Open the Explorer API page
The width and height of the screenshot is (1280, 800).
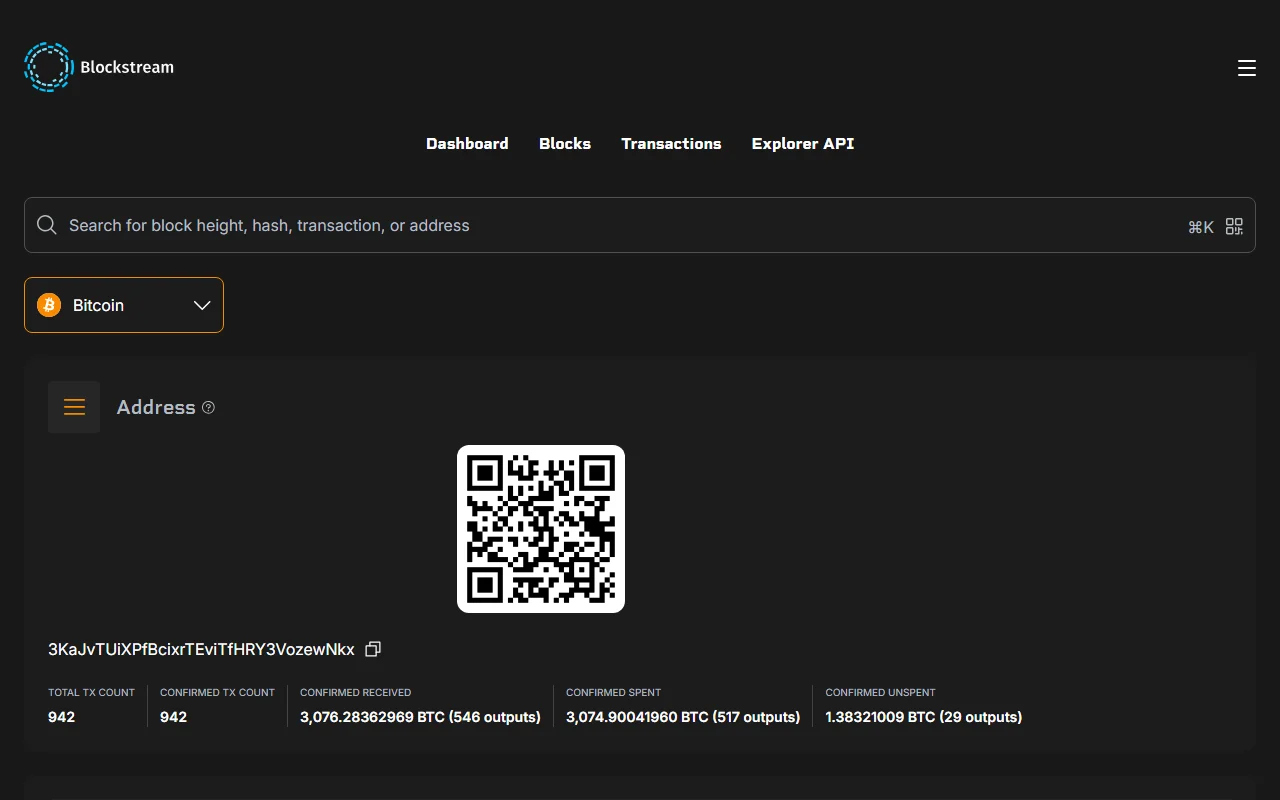tap(803, 144)
